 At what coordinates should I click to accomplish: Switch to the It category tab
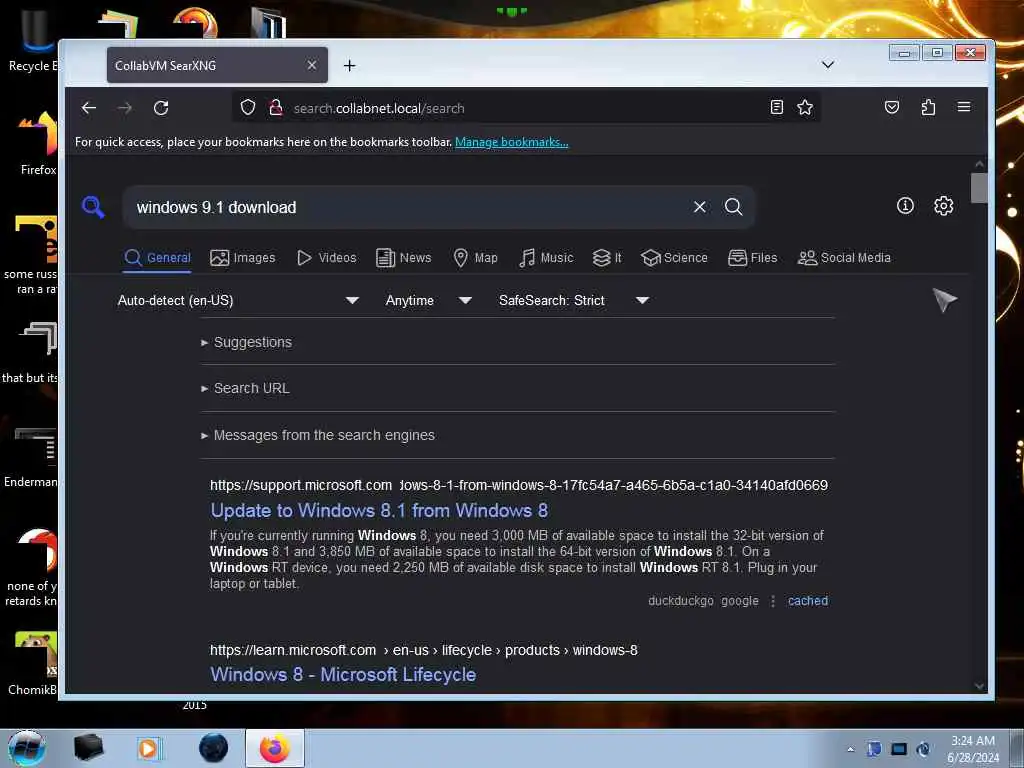[607, 258]
